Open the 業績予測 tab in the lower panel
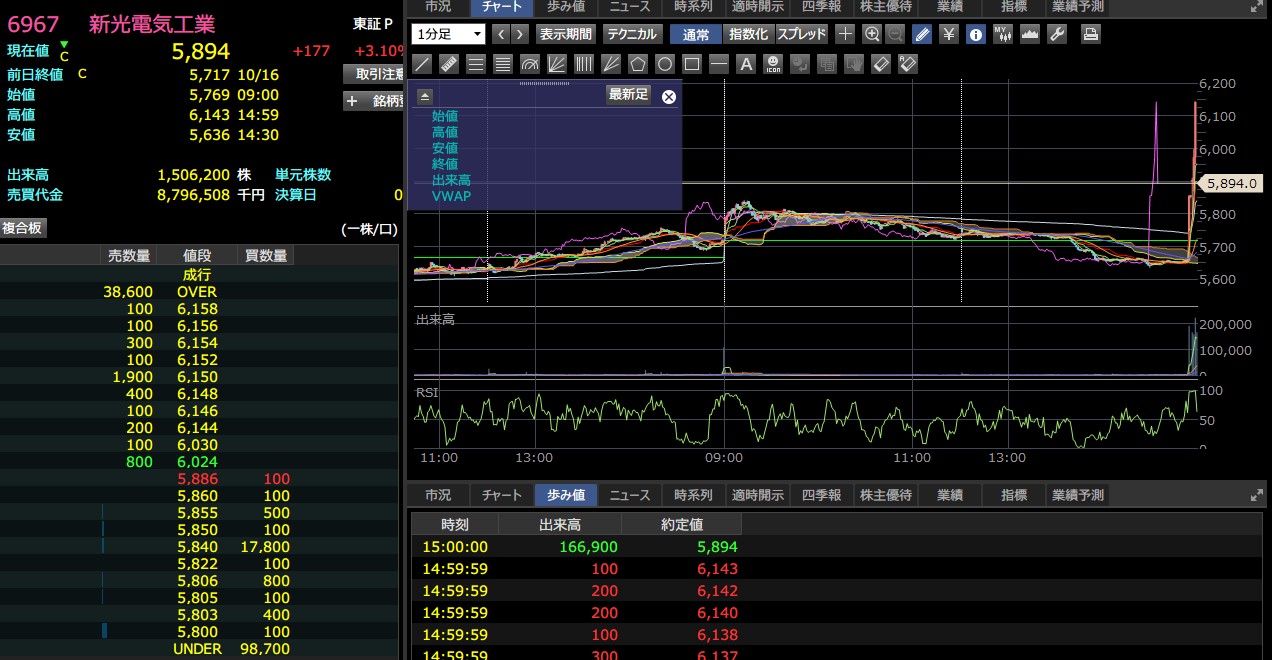The image size is (1272, 660). [1077, 495]
